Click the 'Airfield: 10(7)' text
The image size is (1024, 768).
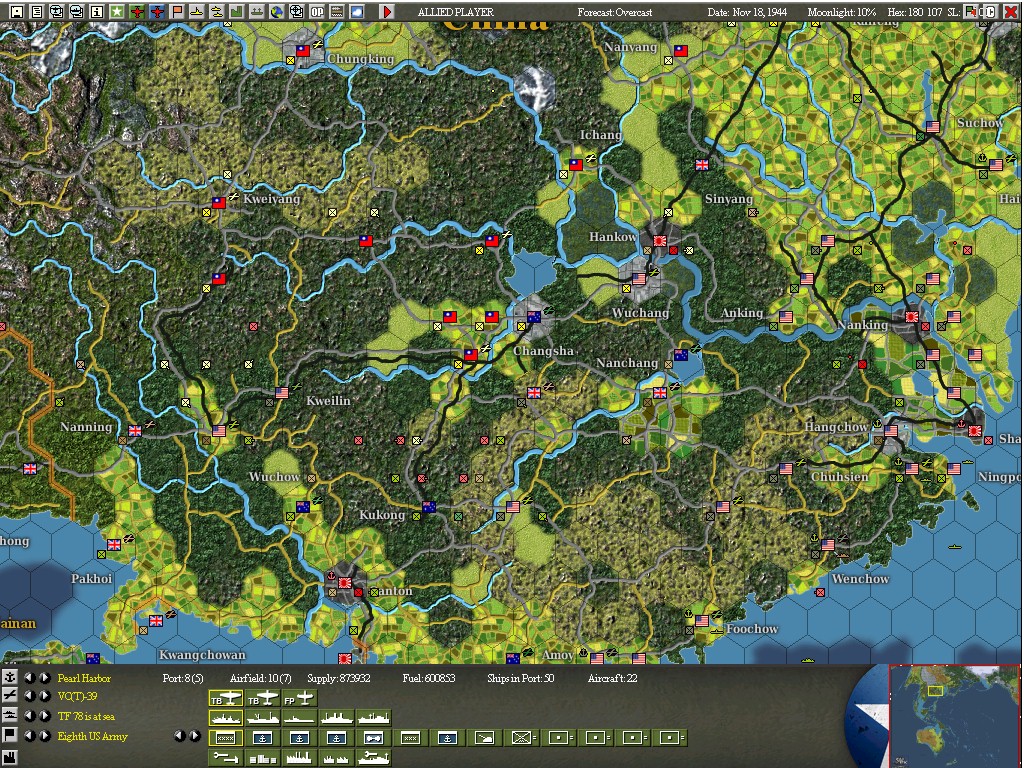pyautogui.click(x=261, y=678)
